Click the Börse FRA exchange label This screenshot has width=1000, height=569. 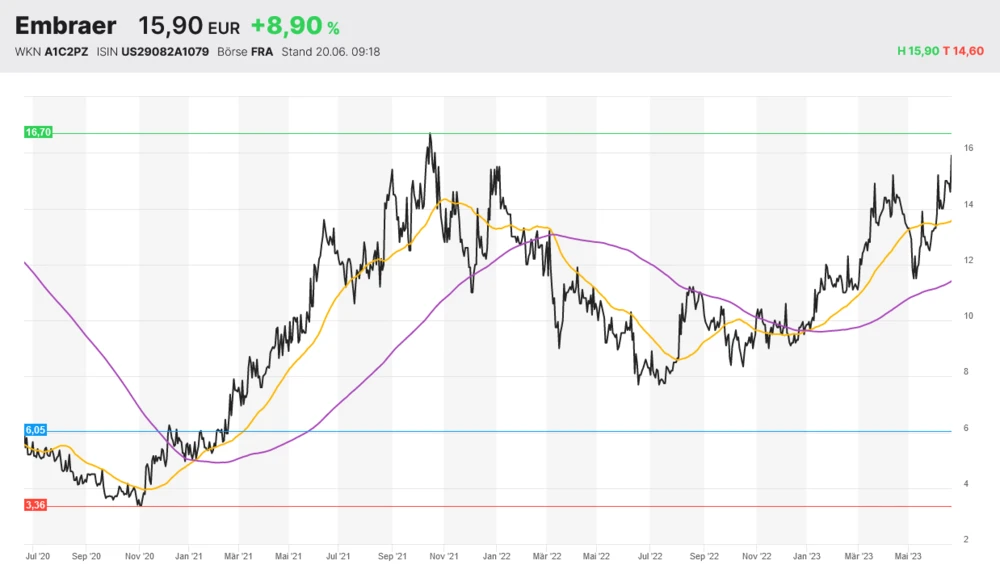click(x=247, y=52)
